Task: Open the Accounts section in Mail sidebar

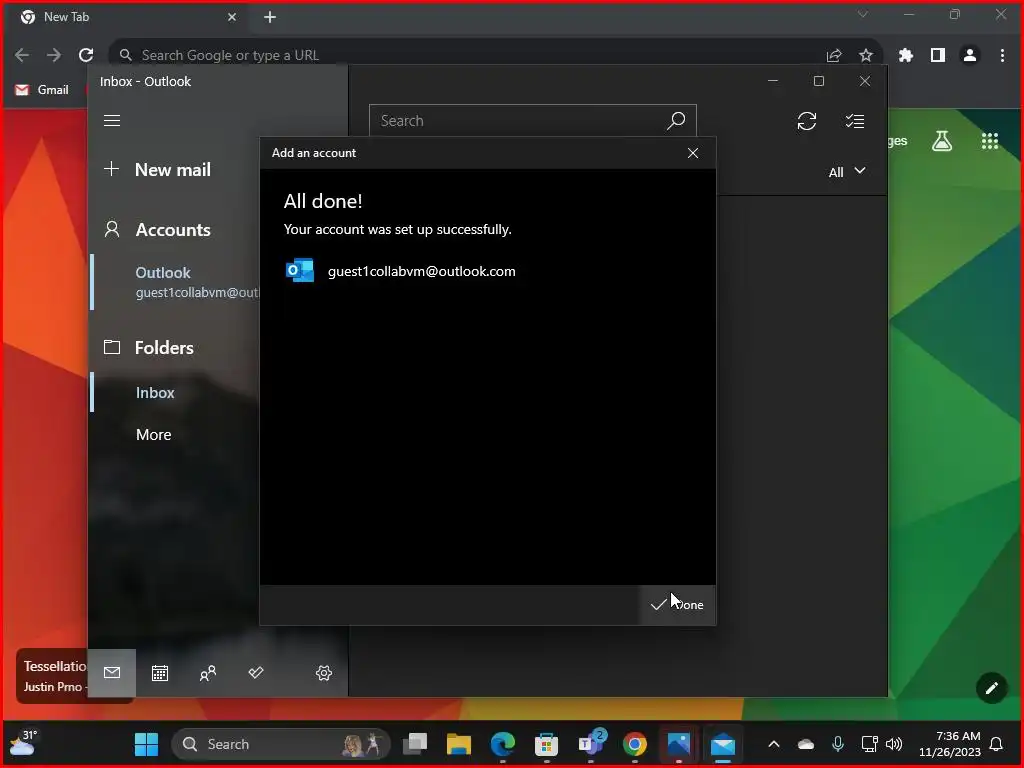Action: tap(157, 230)
